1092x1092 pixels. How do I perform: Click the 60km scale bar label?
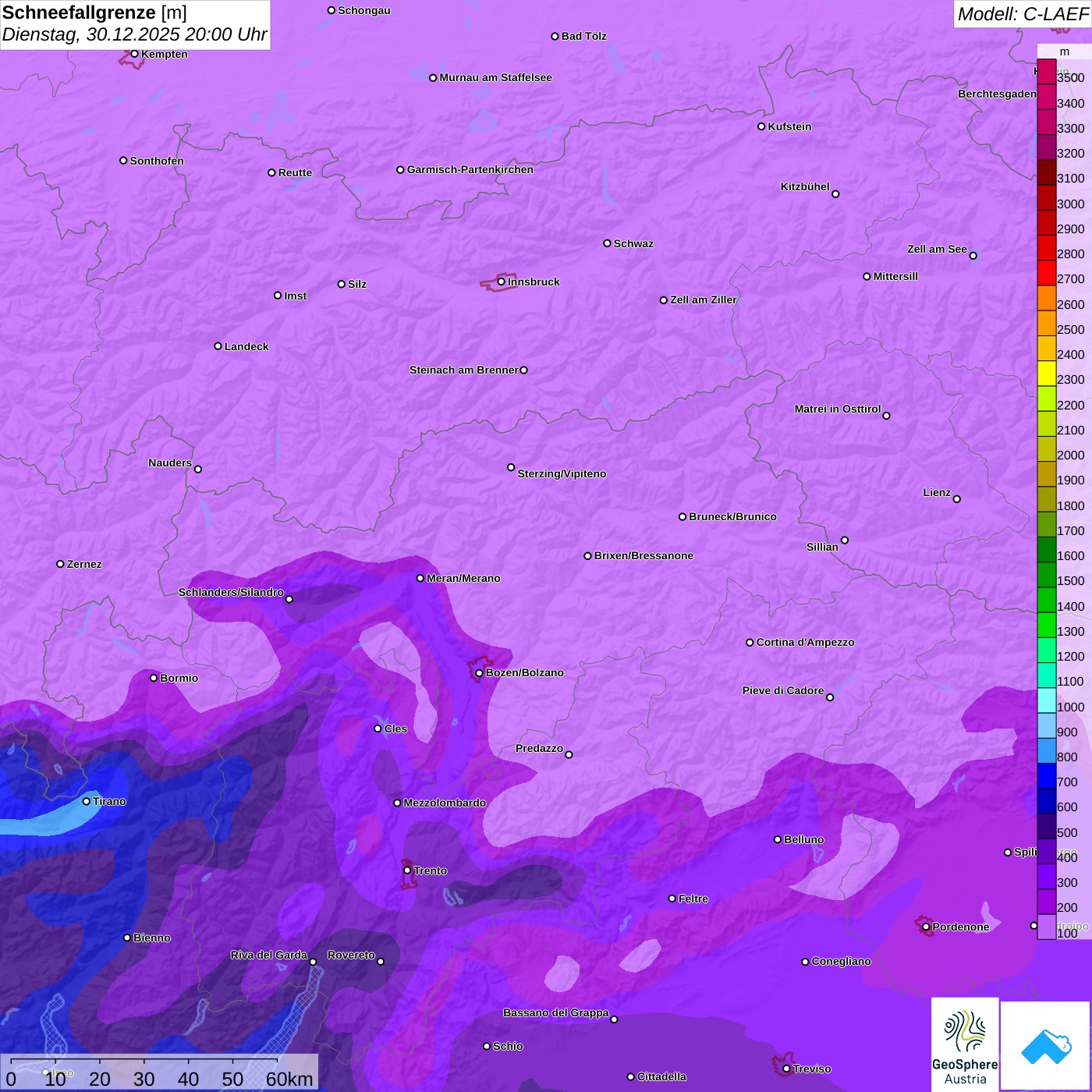point(289,1079)
